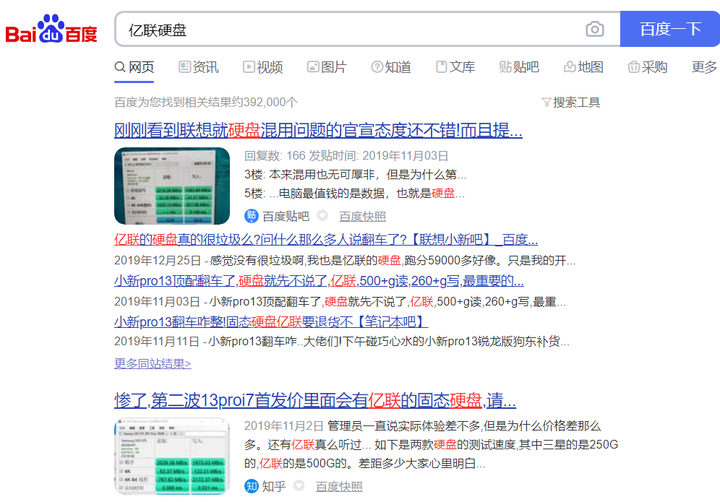Expand dropdown icon next to 知乎
Image resolution: width=720 pixels, height=502 pixels.
pos(299,485)
